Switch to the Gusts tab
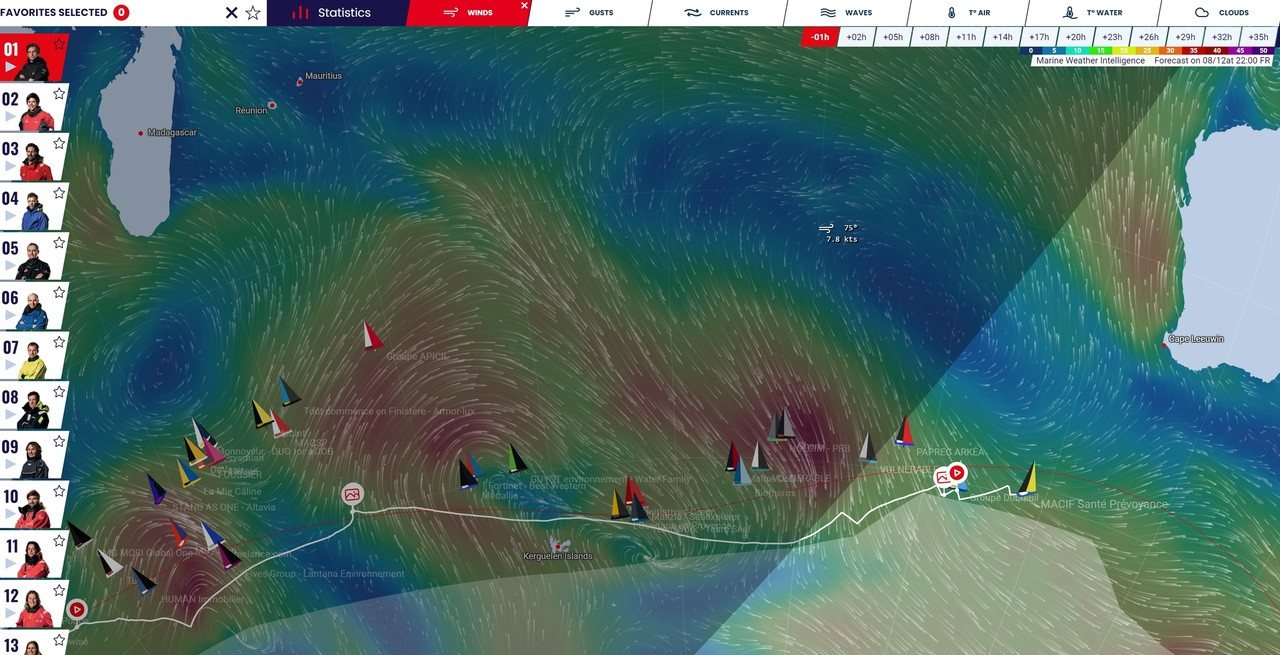 (x=590, y=13)
